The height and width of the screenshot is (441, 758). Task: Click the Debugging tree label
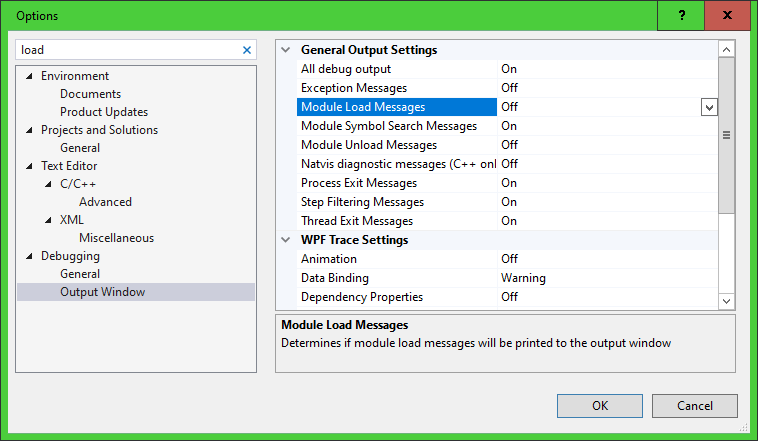pos(70,256)
